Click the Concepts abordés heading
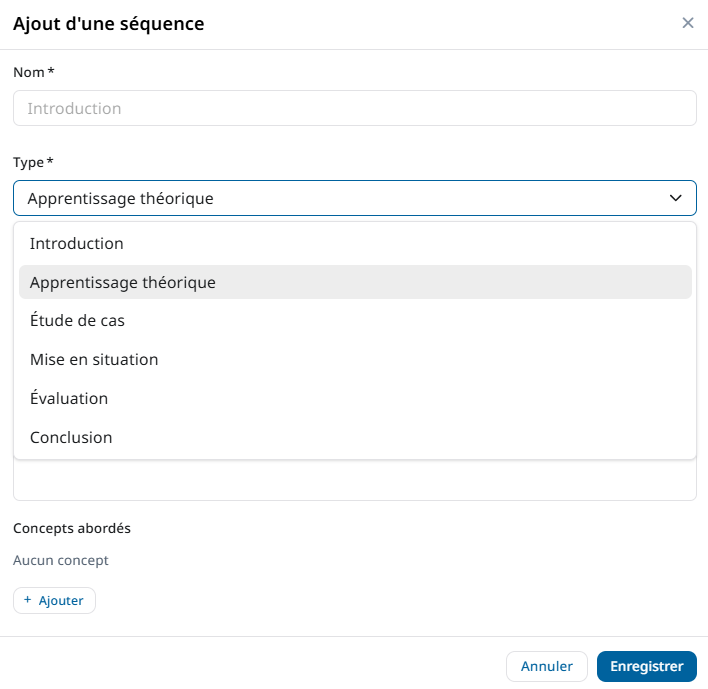Viewport: 708px width, 689px height. 72,528
